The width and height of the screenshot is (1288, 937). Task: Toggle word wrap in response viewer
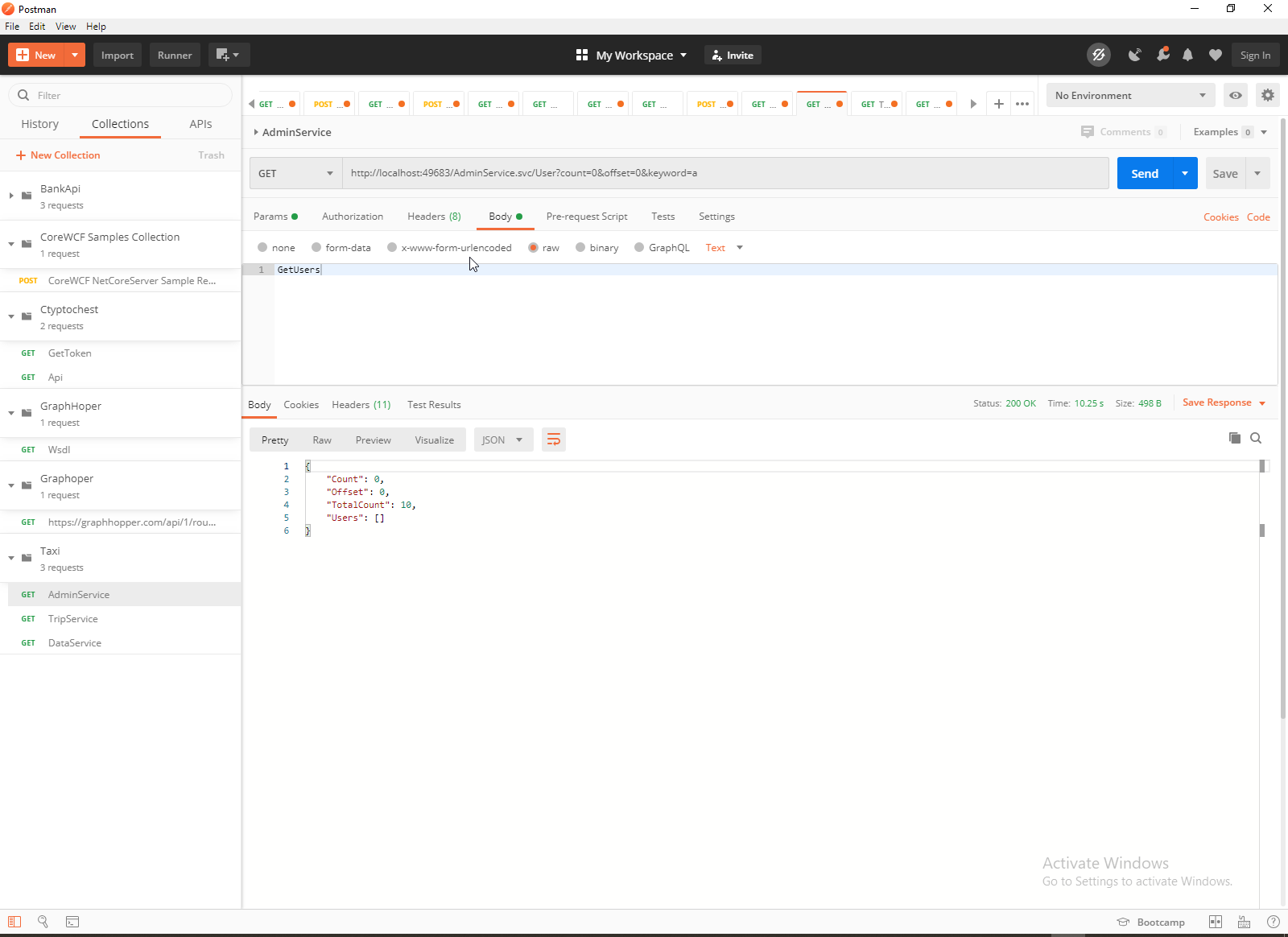(x=554, y=440)
